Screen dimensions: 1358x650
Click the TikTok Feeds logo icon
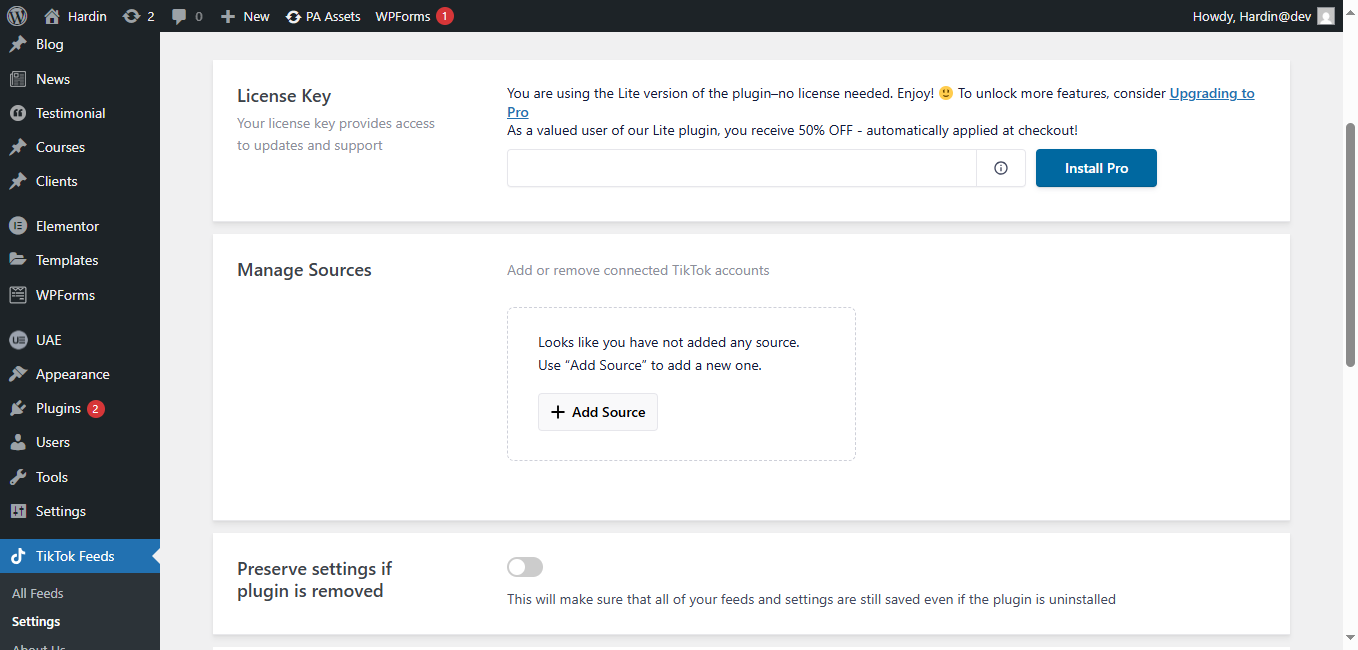point(18,556)
